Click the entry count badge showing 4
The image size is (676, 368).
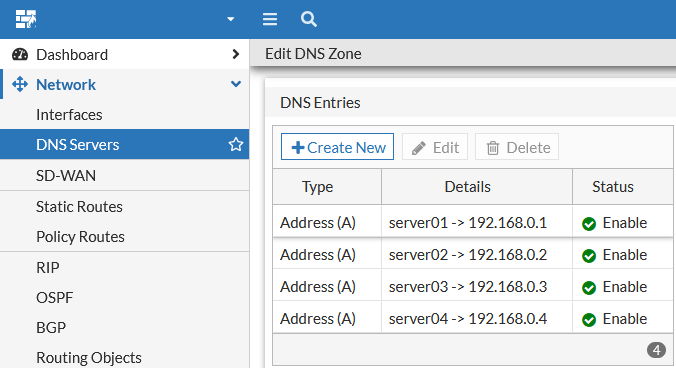tap(656, 350)
